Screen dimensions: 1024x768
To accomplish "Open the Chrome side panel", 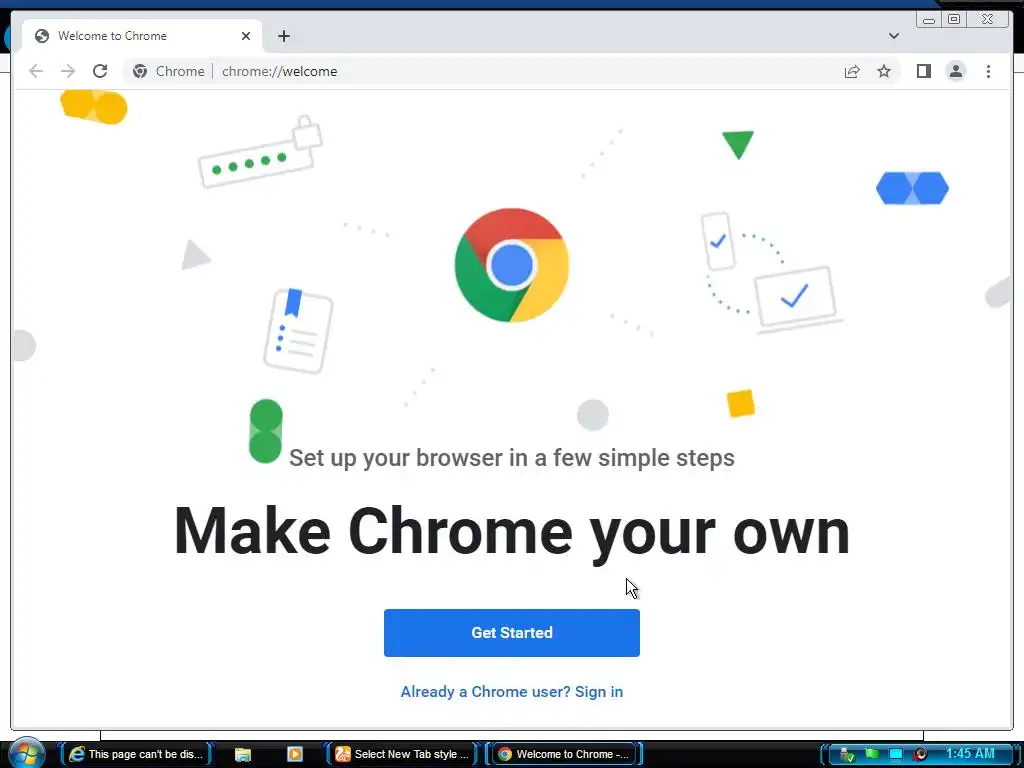I will (x=923, y=71).
